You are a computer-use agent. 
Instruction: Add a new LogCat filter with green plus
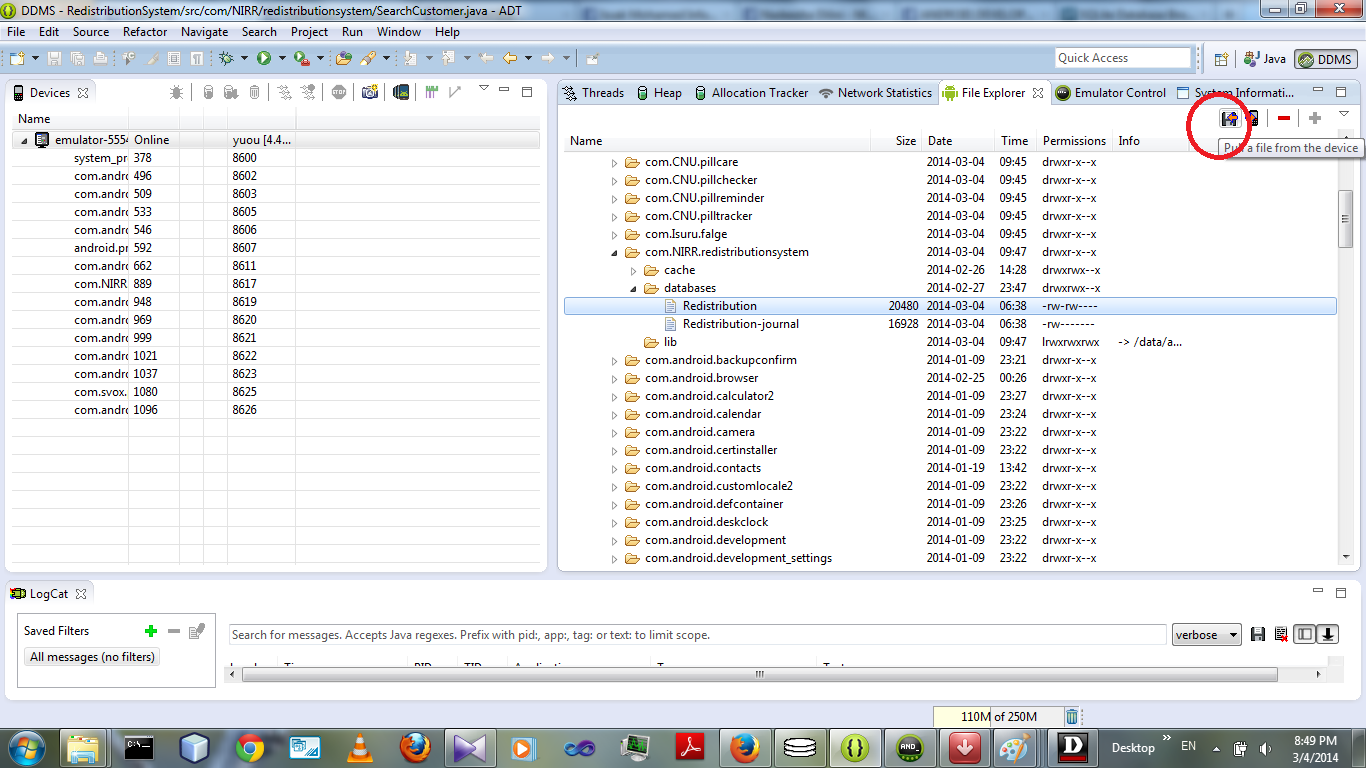coord(151,631)
